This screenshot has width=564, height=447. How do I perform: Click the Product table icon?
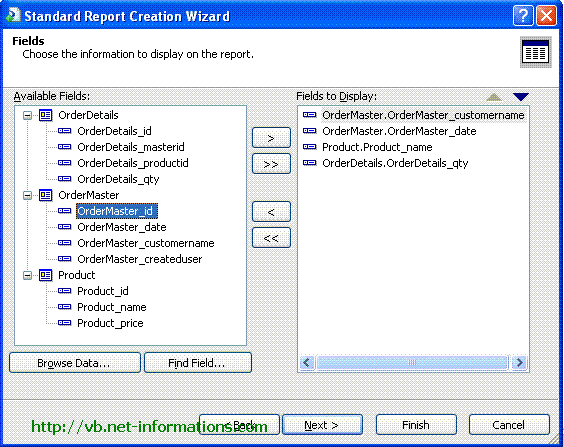[x=46, y=275]
